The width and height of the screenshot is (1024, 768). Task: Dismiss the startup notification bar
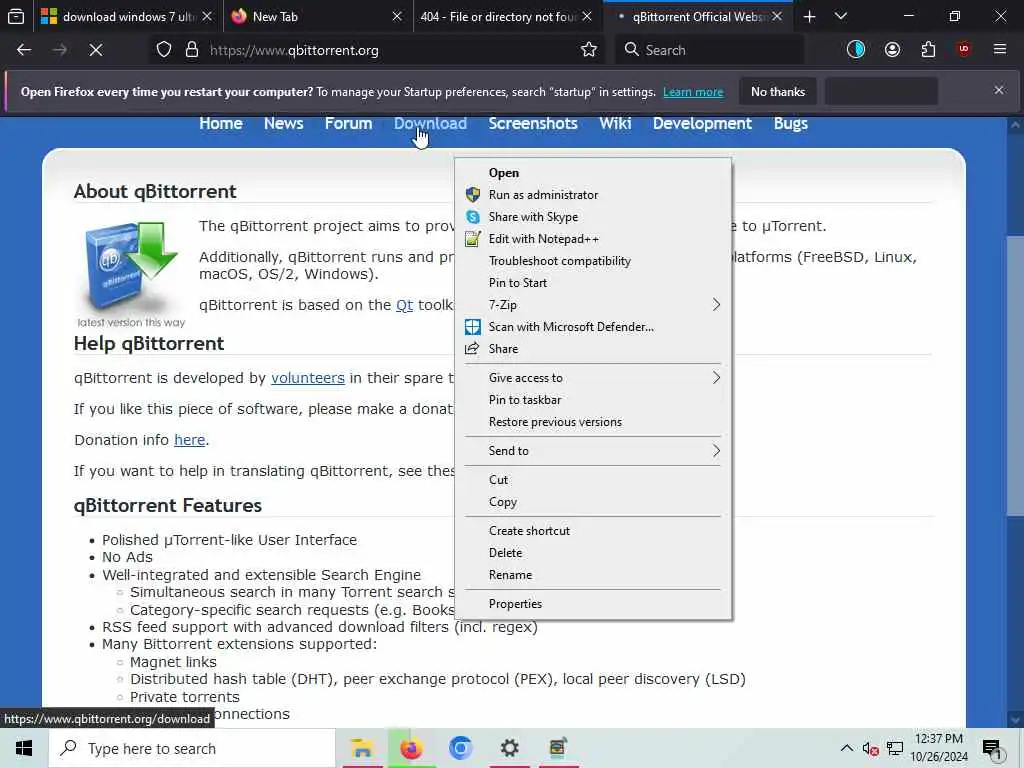999,90
